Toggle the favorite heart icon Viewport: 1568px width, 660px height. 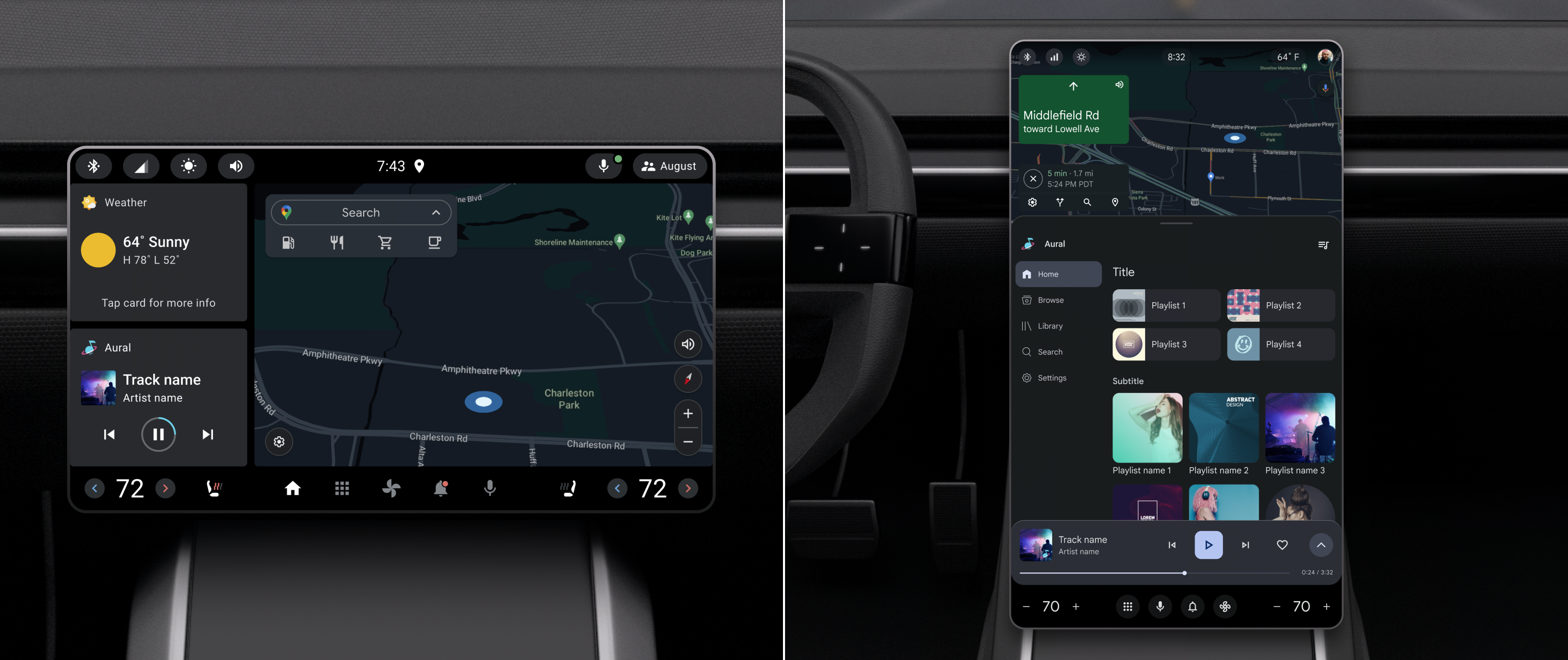coord(1282,544)
